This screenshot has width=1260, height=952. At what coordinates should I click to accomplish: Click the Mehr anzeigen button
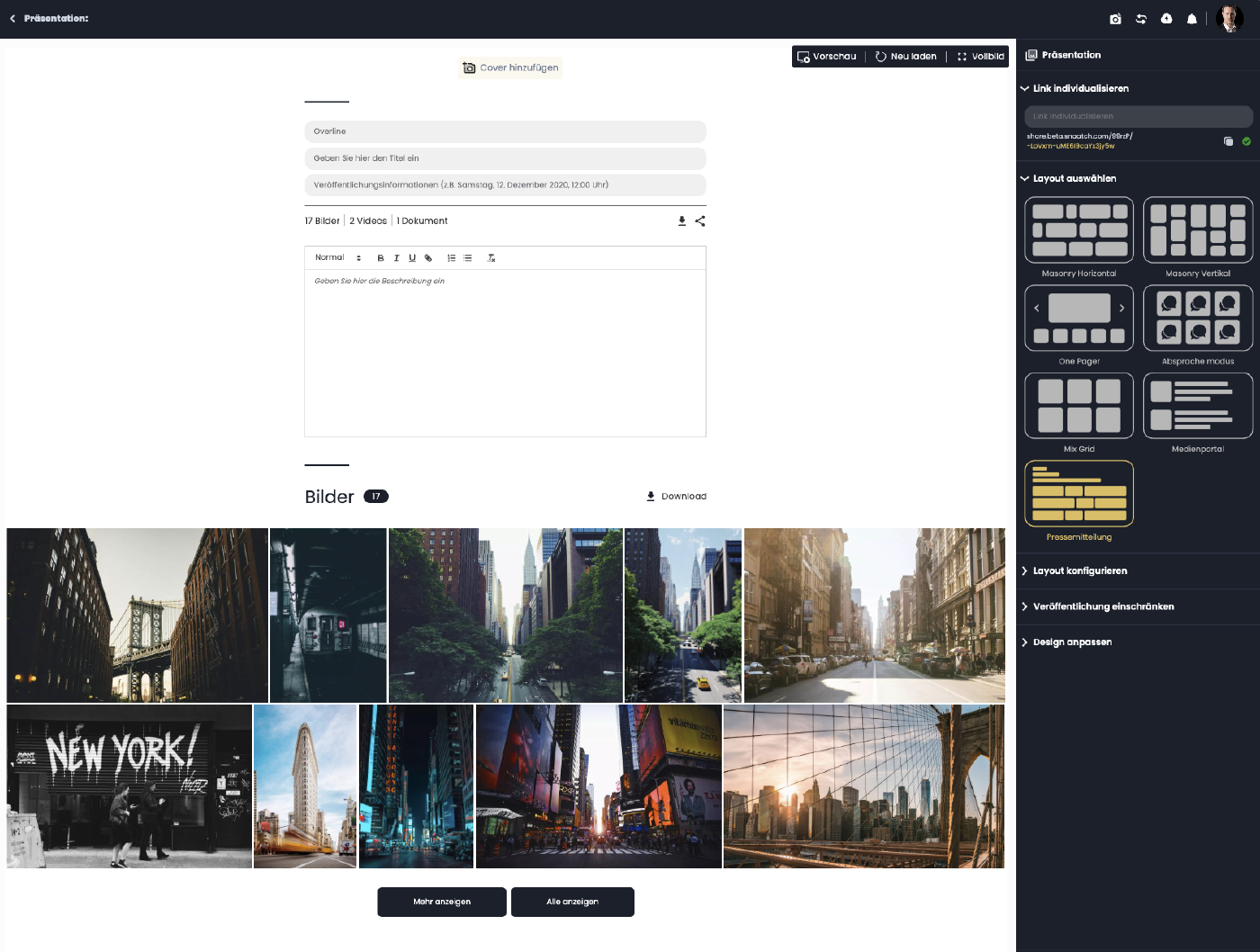442,902
